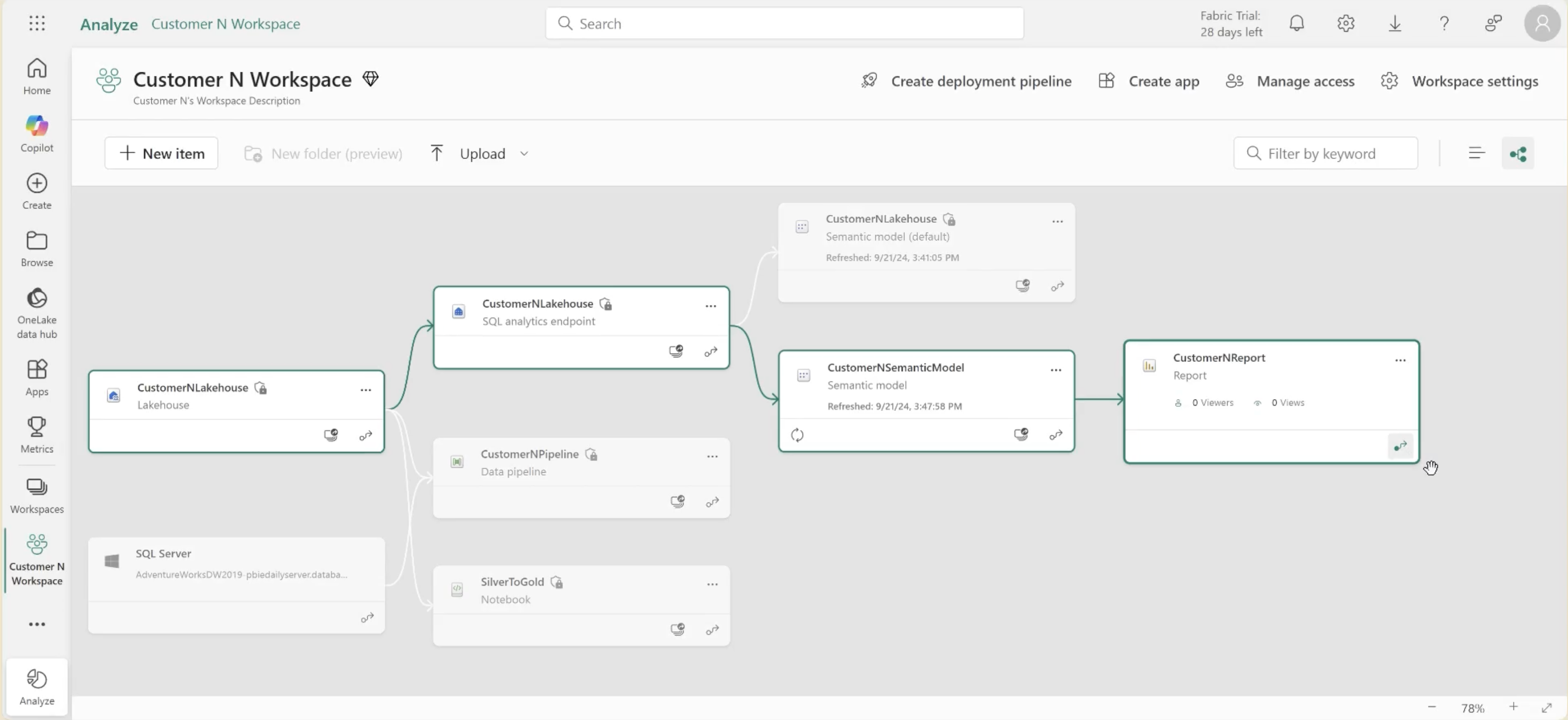Click the 78% zoom level text
The width and height of the screenshot is (1568, 720).
pyautogui.click(x=1473, y=708)
